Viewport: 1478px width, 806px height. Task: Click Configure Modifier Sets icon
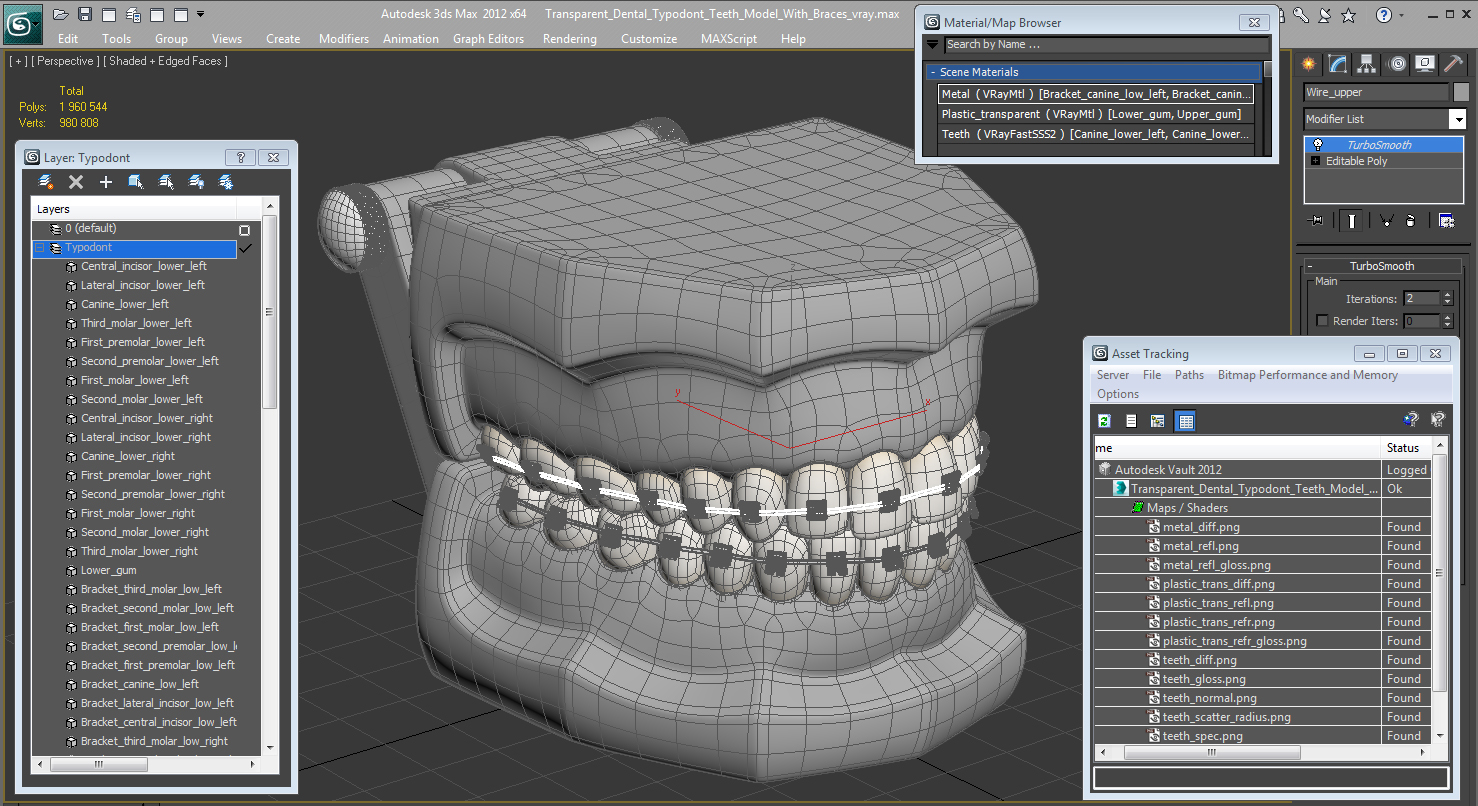coord(1446,220)
